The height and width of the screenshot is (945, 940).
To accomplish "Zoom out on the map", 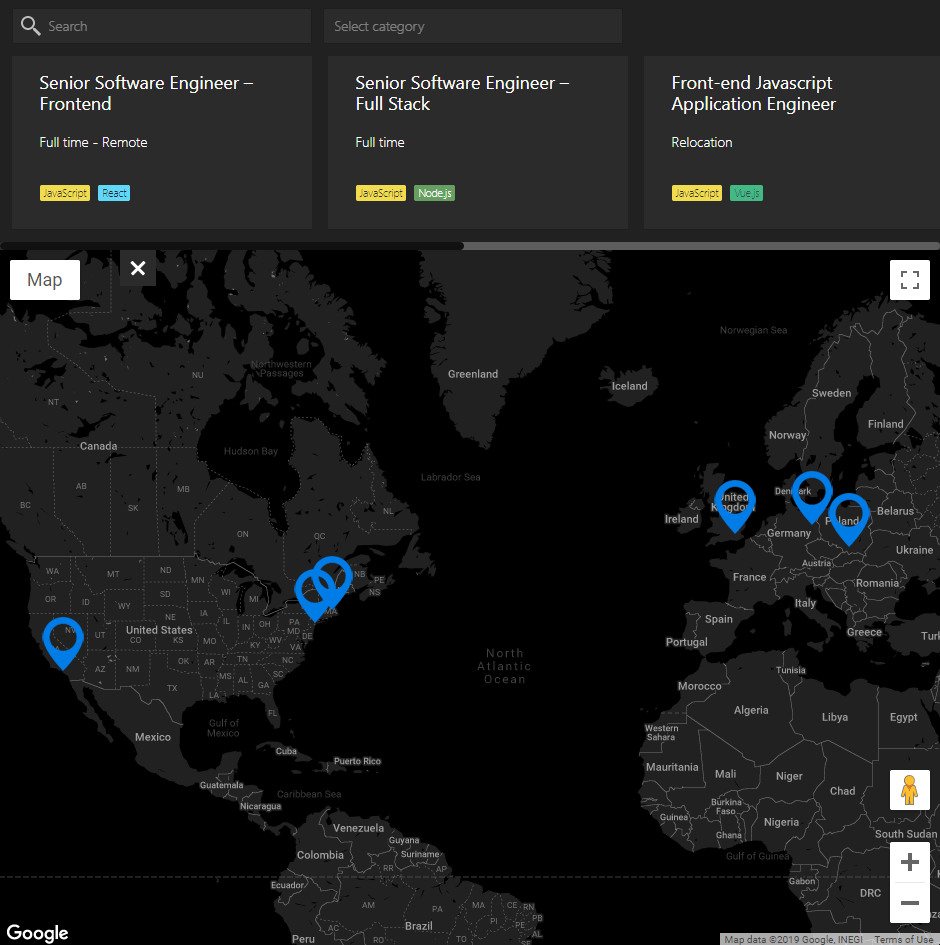I will pyautogui.click(x=909, y=903).
